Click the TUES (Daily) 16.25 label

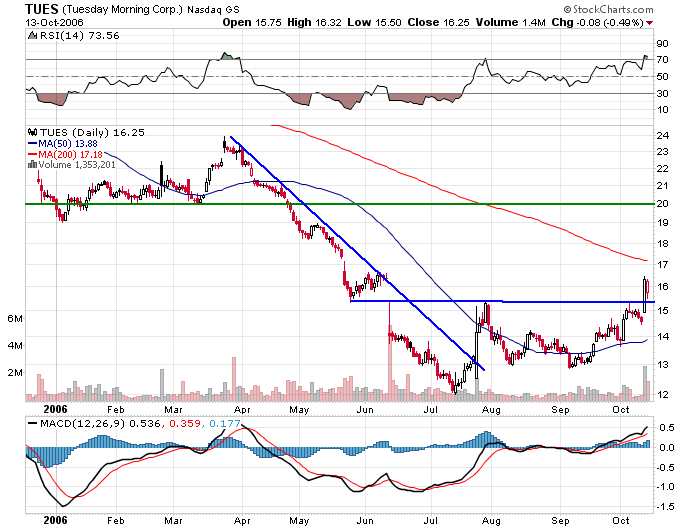(x=92, y=132)
